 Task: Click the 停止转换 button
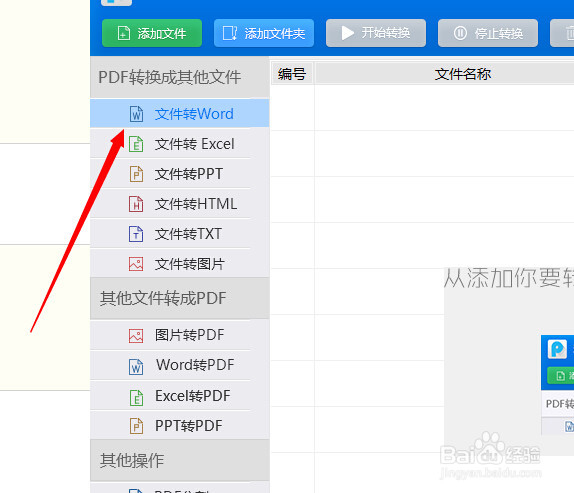tap(488, 33)
